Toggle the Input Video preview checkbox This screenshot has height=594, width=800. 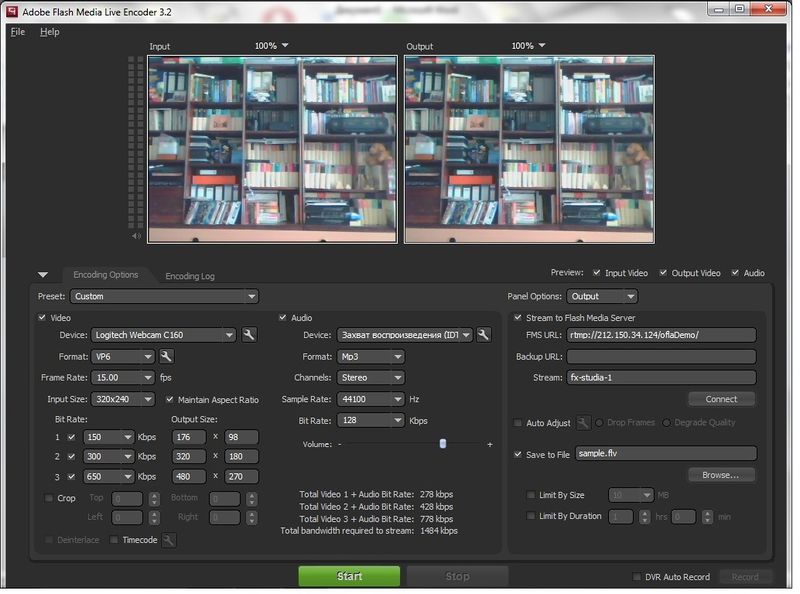596,273
